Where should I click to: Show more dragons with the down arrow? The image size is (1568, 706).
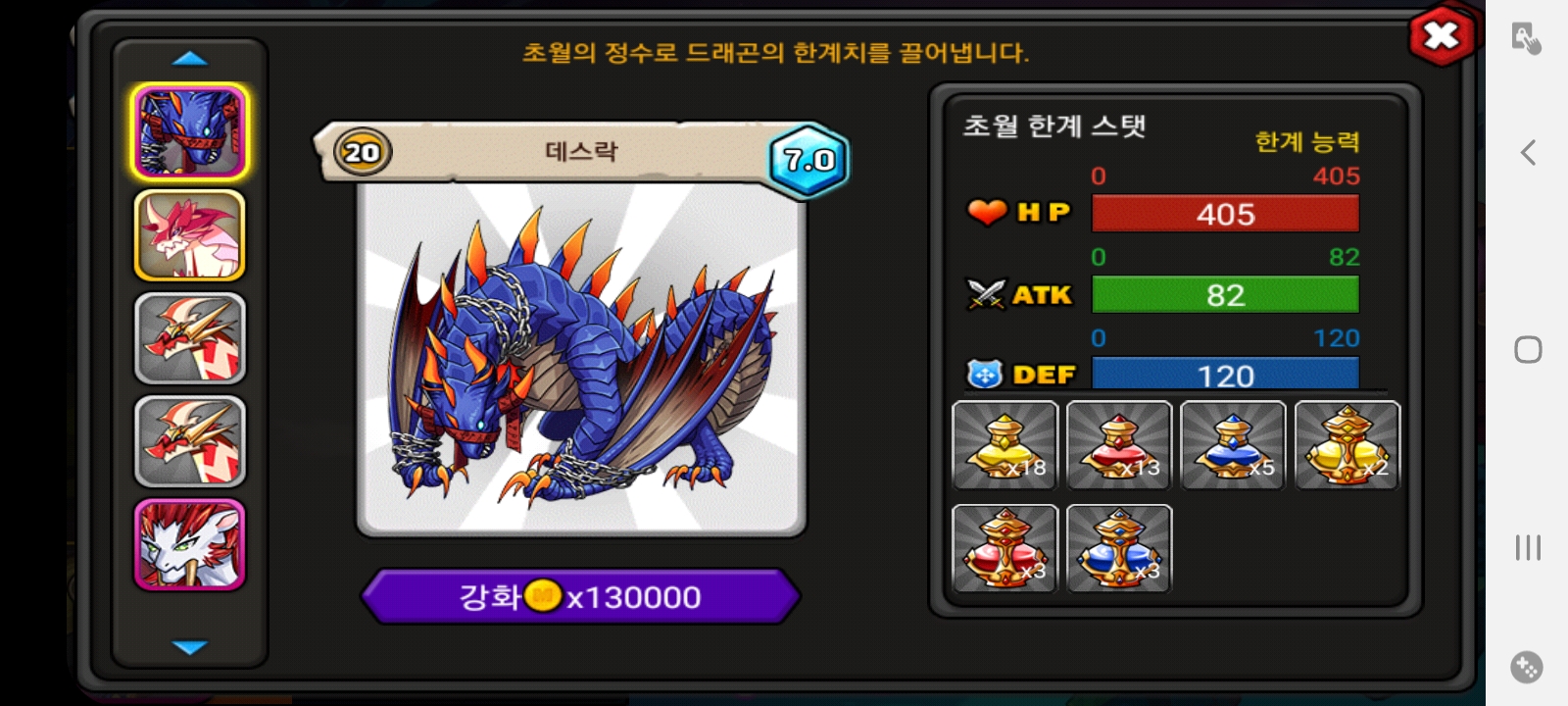coord(189,647)
